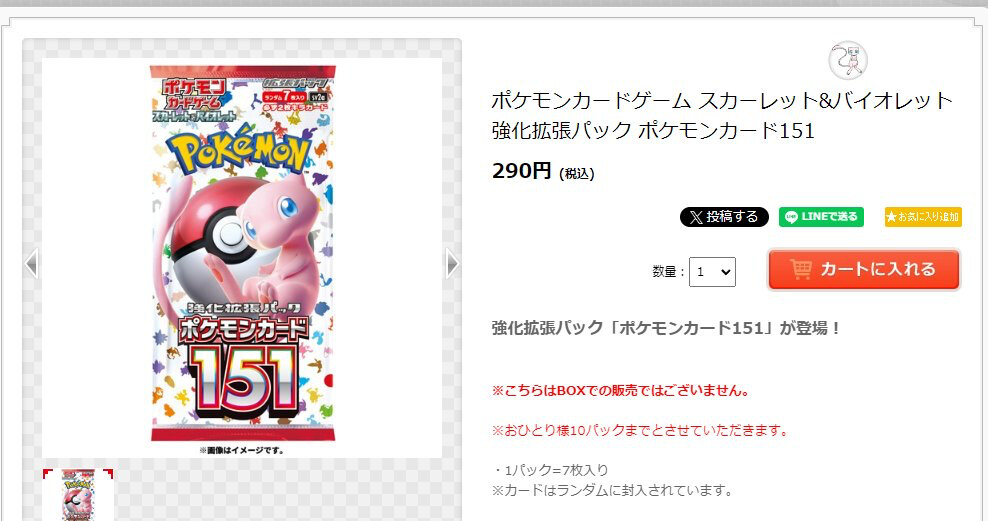Click the product title ポケモンカード151 text
The width and height of the screenshot is (988, 521).
[726, 130]
